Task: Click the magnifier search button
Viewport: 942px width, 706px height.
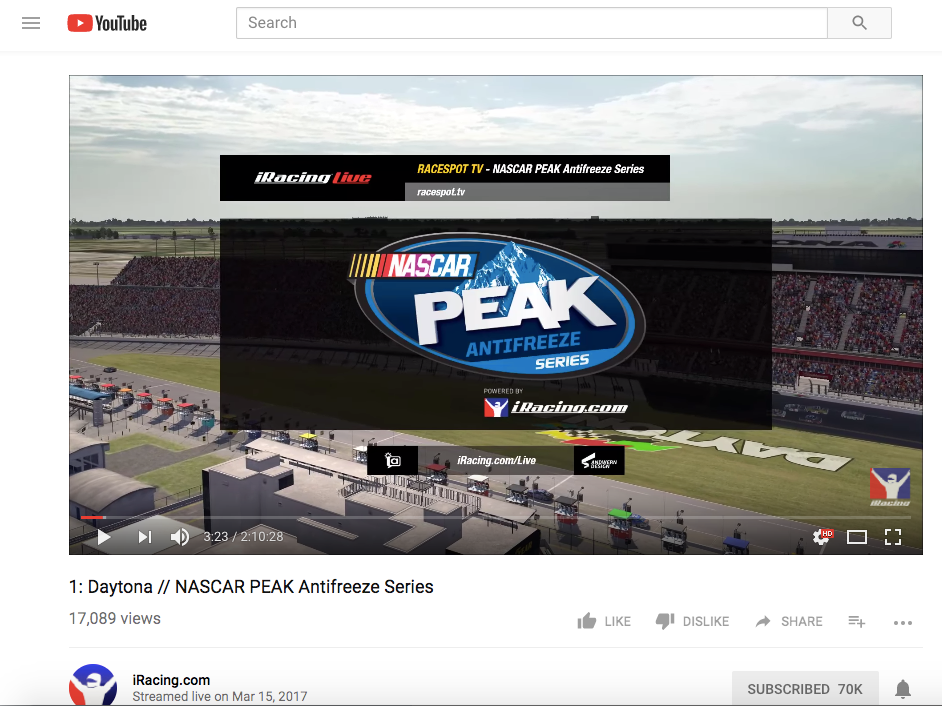Action: tap(859, 23)
